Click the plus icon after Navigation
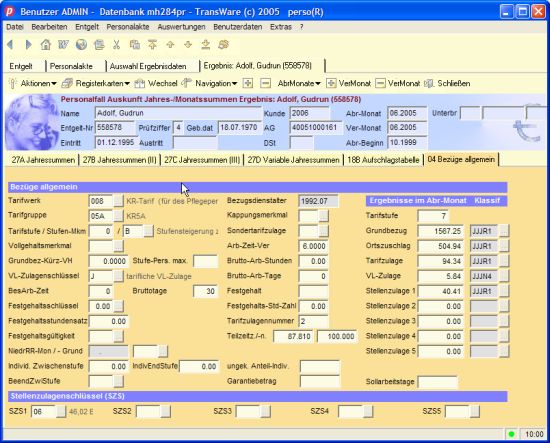Image resolution: width=550 pixels, height=443 pixels. click(248, 83)
